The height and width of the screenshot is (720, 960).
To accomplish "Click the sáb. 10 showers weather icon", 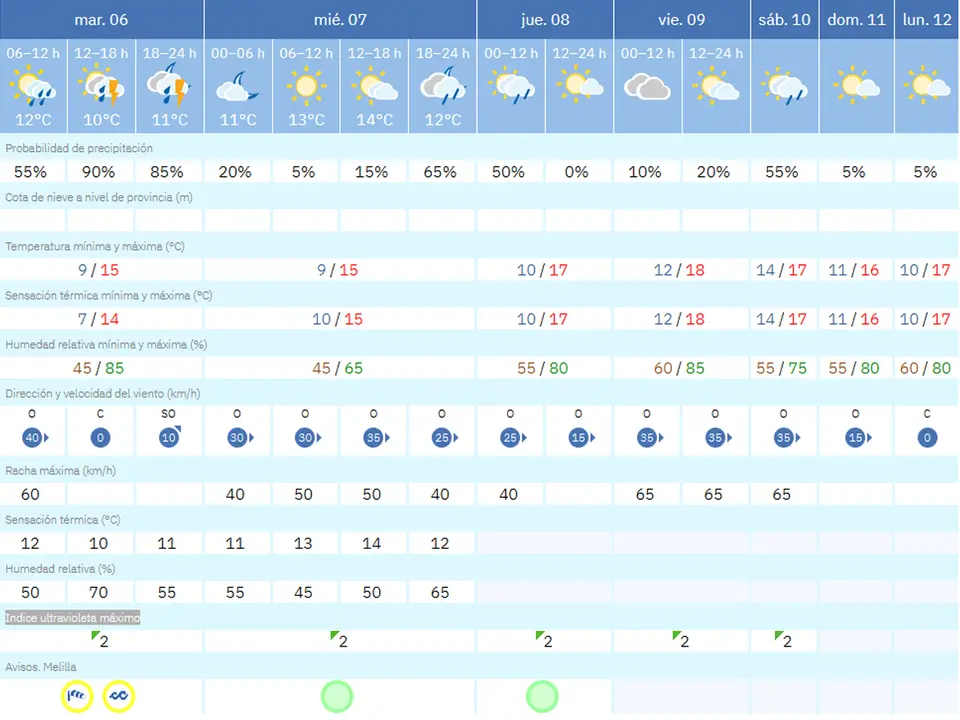I will click(x=784, y=86).
